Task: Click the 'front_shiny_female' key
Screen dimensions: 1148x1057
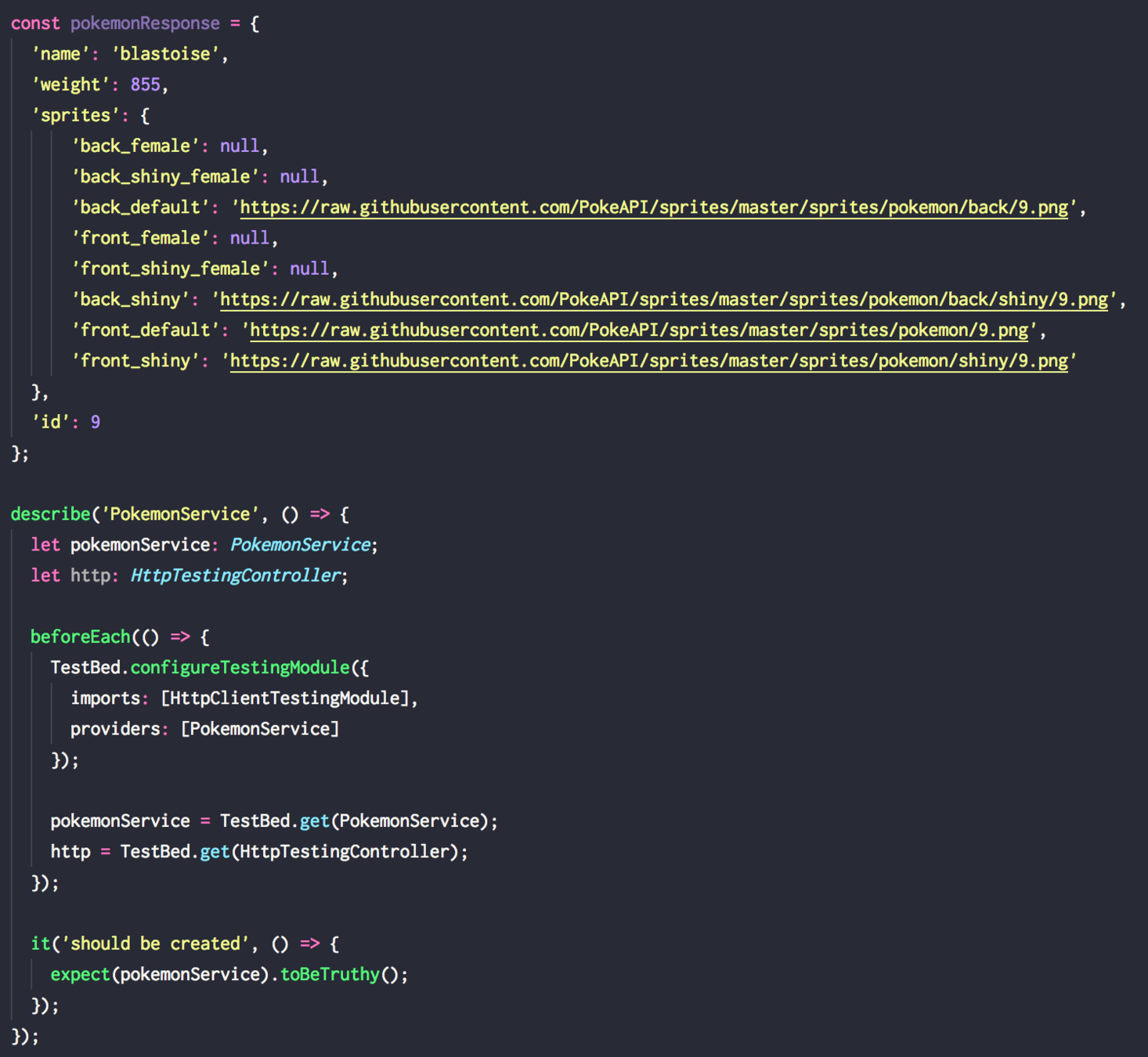Action: [170, 269]
